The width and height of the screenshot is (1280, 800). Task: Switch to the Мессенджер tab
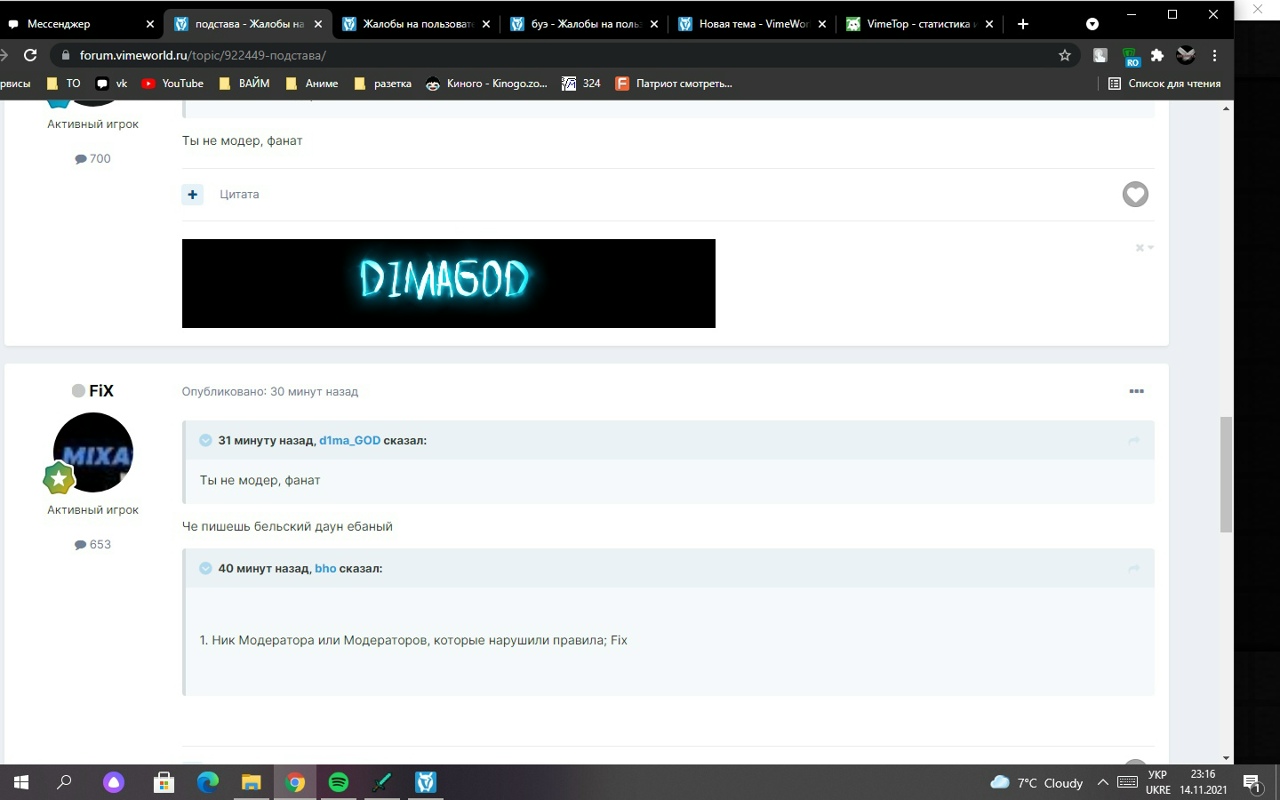tap(70, 24)
